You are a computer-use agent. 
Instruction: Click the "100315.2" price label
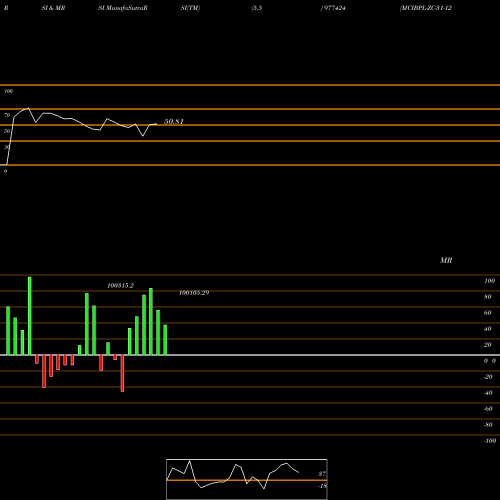tap(120, 286)
